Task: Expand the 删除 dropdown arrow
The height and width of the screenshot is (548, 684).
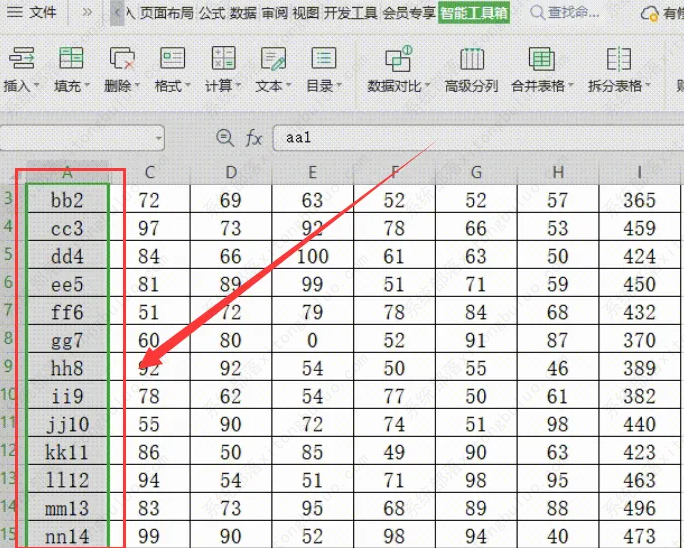Action: click(x=137, y=86)
